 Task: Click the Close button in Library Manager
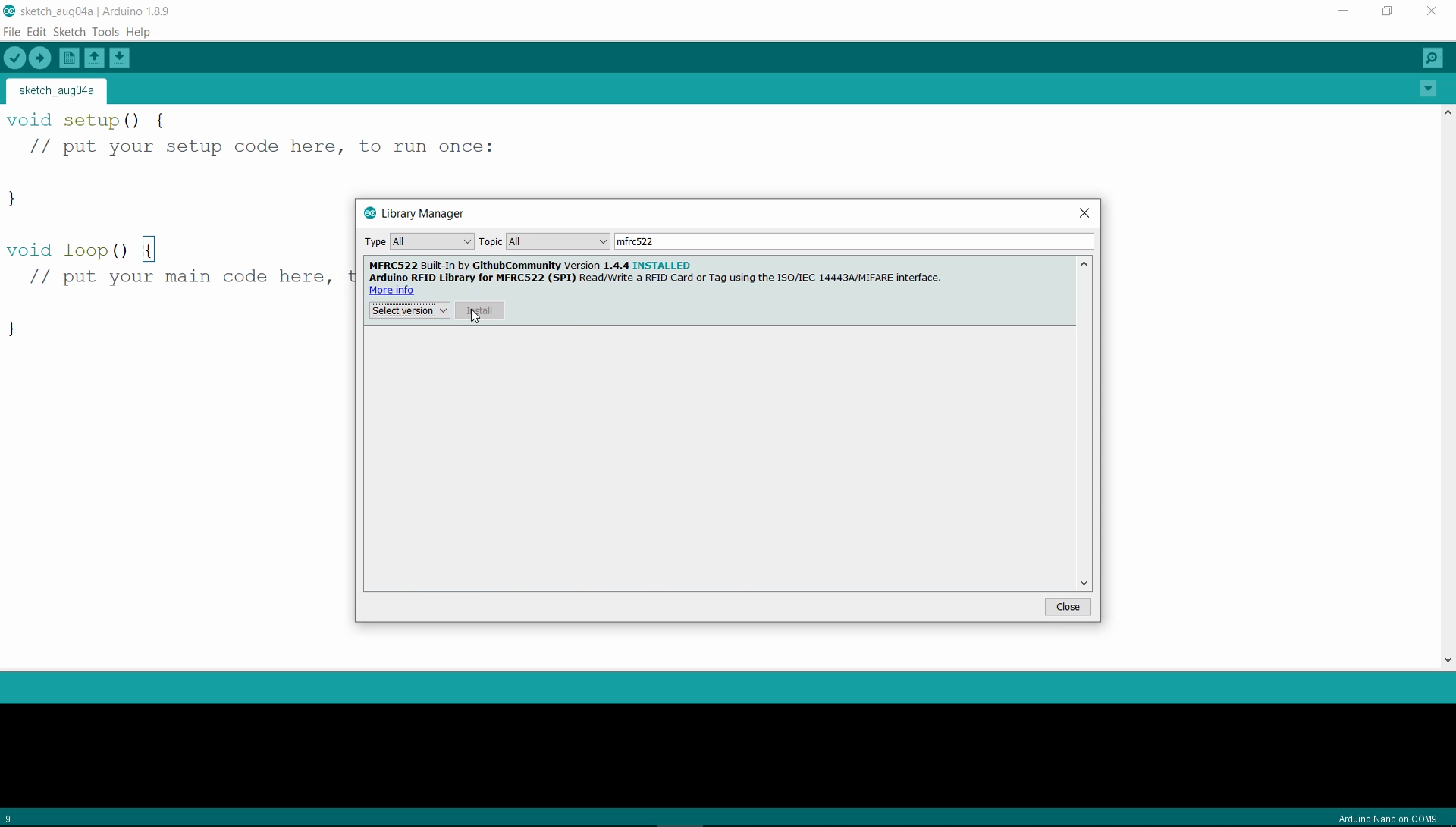tap(1068, 607)
